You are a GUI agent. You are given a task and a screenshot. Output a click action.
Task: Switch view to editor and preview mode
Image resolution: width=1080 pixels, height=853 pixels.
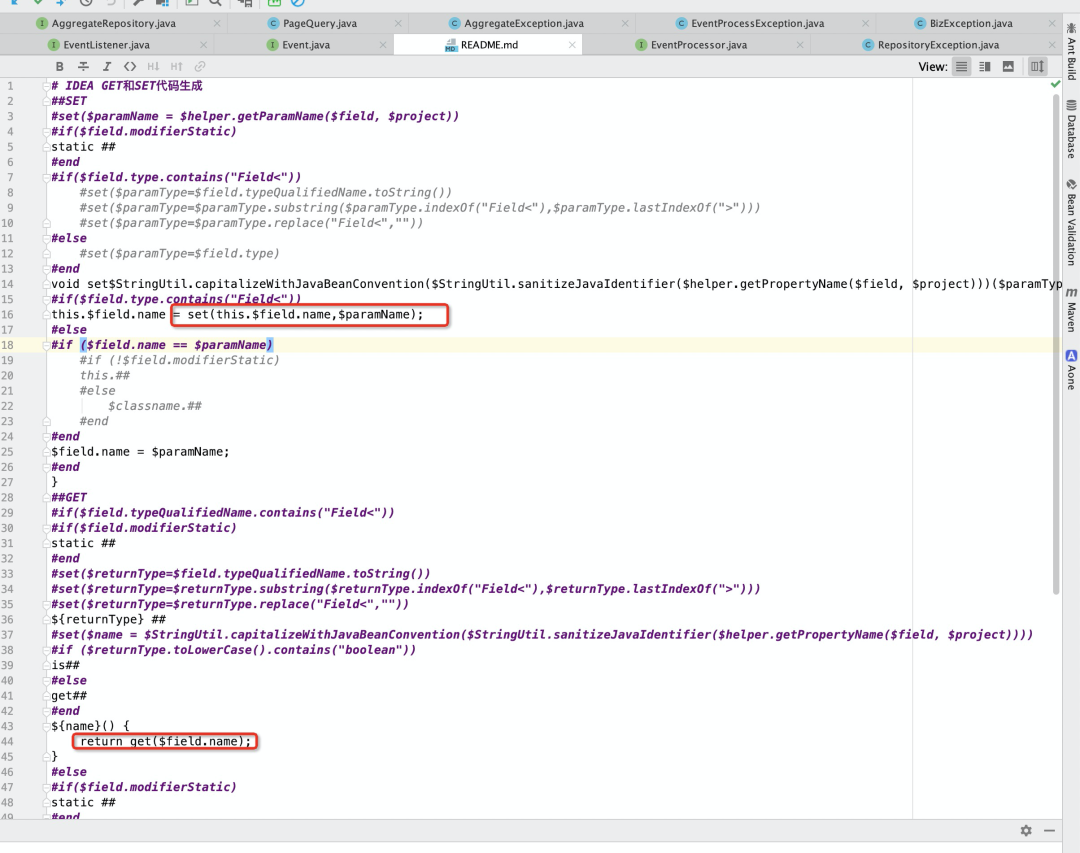click(985, 66)
